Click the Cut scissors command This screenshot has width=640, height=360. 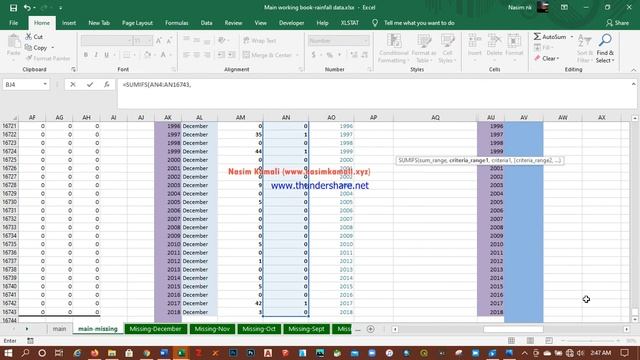click(x=34, y=37)
